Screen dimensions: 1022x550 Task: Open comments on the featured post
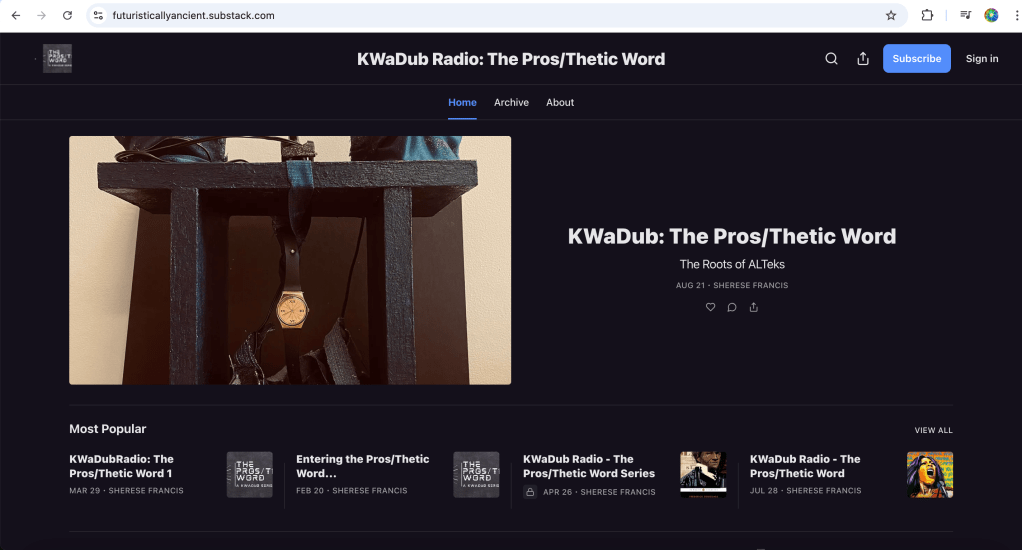tap(732, 307)
